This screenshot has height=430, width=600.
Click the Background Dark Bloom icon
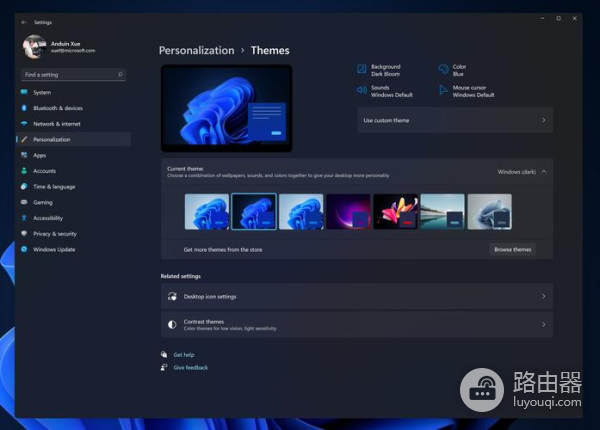pyautogui.click(x=362, y=69)
